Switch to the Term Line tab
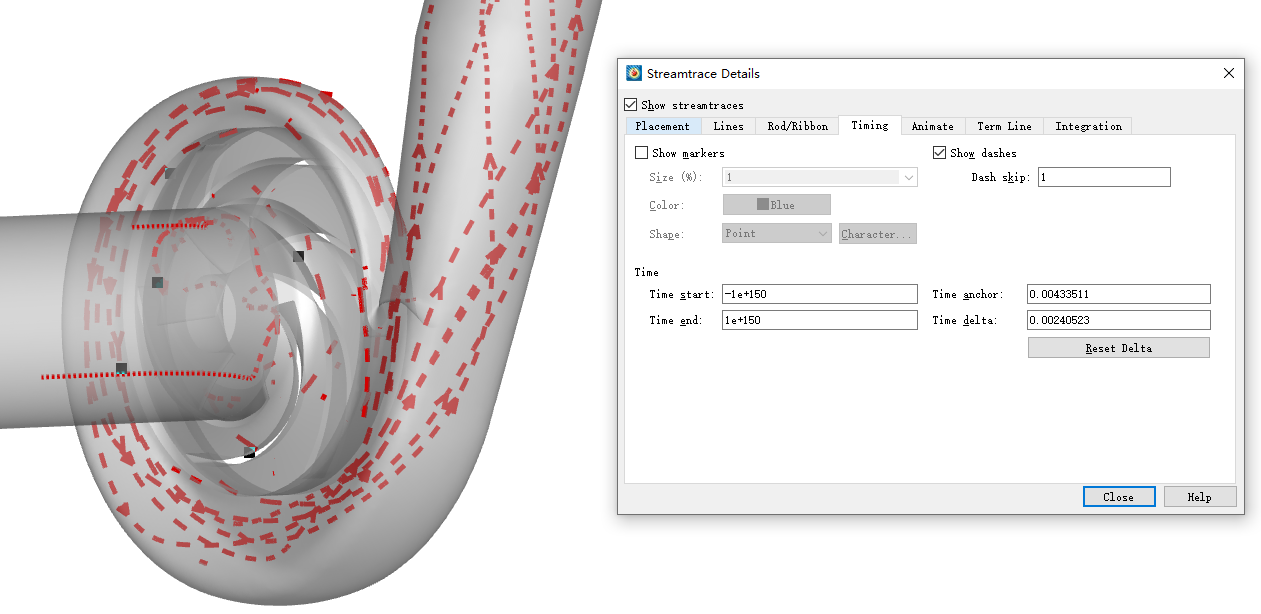The image size is (1261, 614). [x=1004, y=126]
